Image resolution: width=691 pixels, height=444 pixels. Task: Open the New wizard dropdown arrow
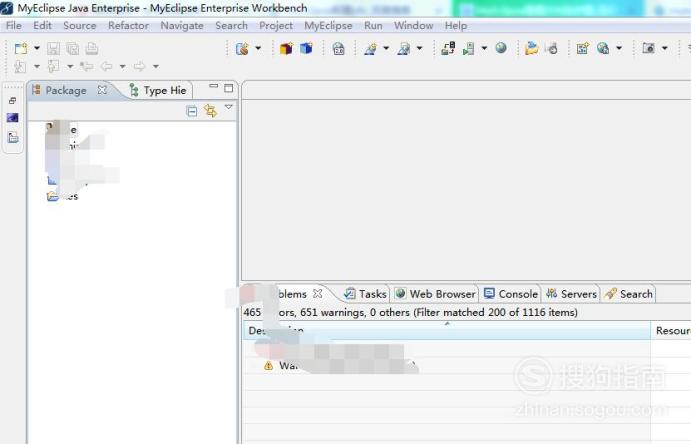tap(37, 48)
